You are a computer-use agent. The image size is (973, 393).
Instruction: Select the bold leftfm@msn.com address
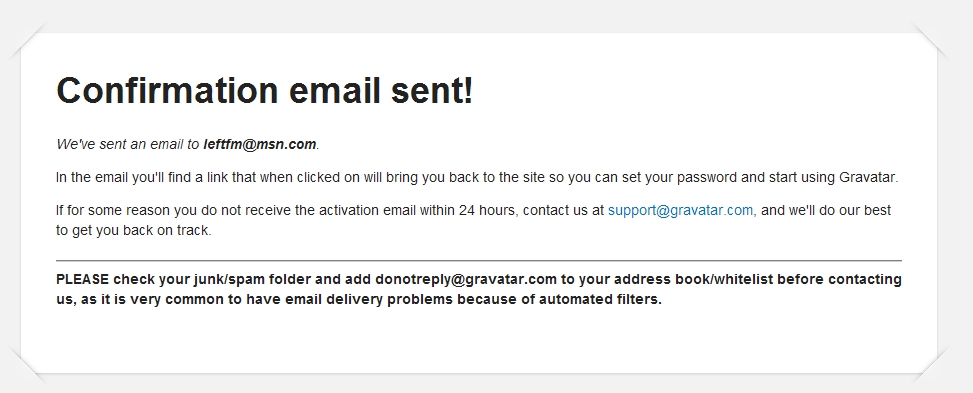[260, 144]
